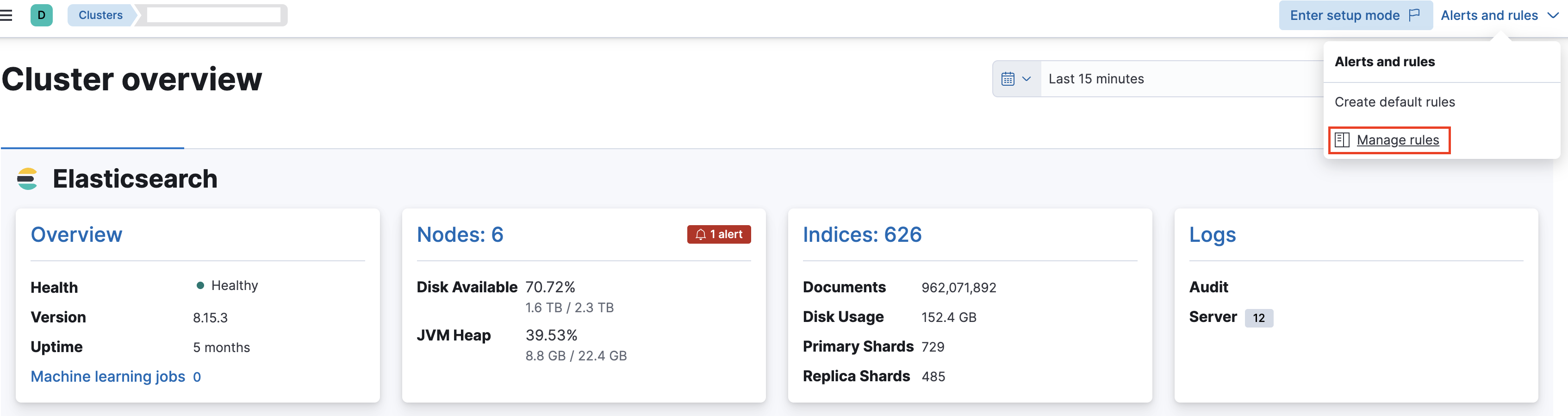
Task: Click the Elasticsearch logo icon
Action: pyautogui.click(x=27, y=179)
